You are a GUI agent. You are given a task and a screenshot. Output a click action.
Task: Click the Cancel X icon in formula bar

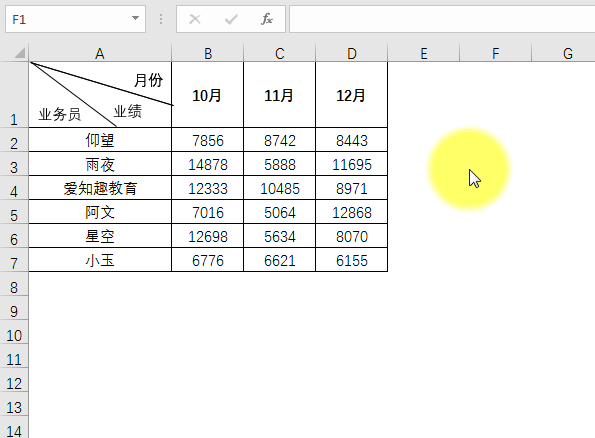point(195,19)
